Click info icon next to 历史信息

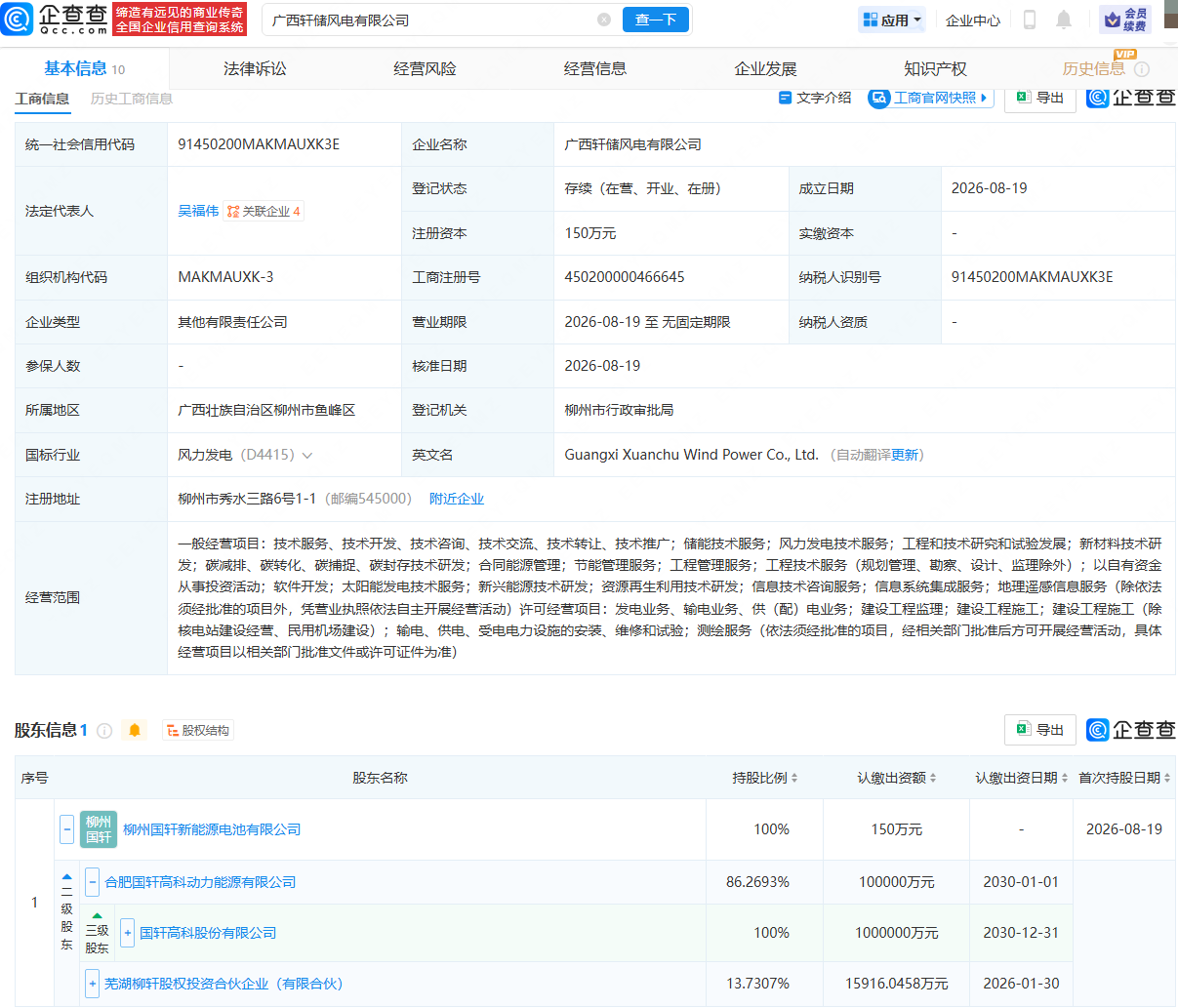point(1142,69)
